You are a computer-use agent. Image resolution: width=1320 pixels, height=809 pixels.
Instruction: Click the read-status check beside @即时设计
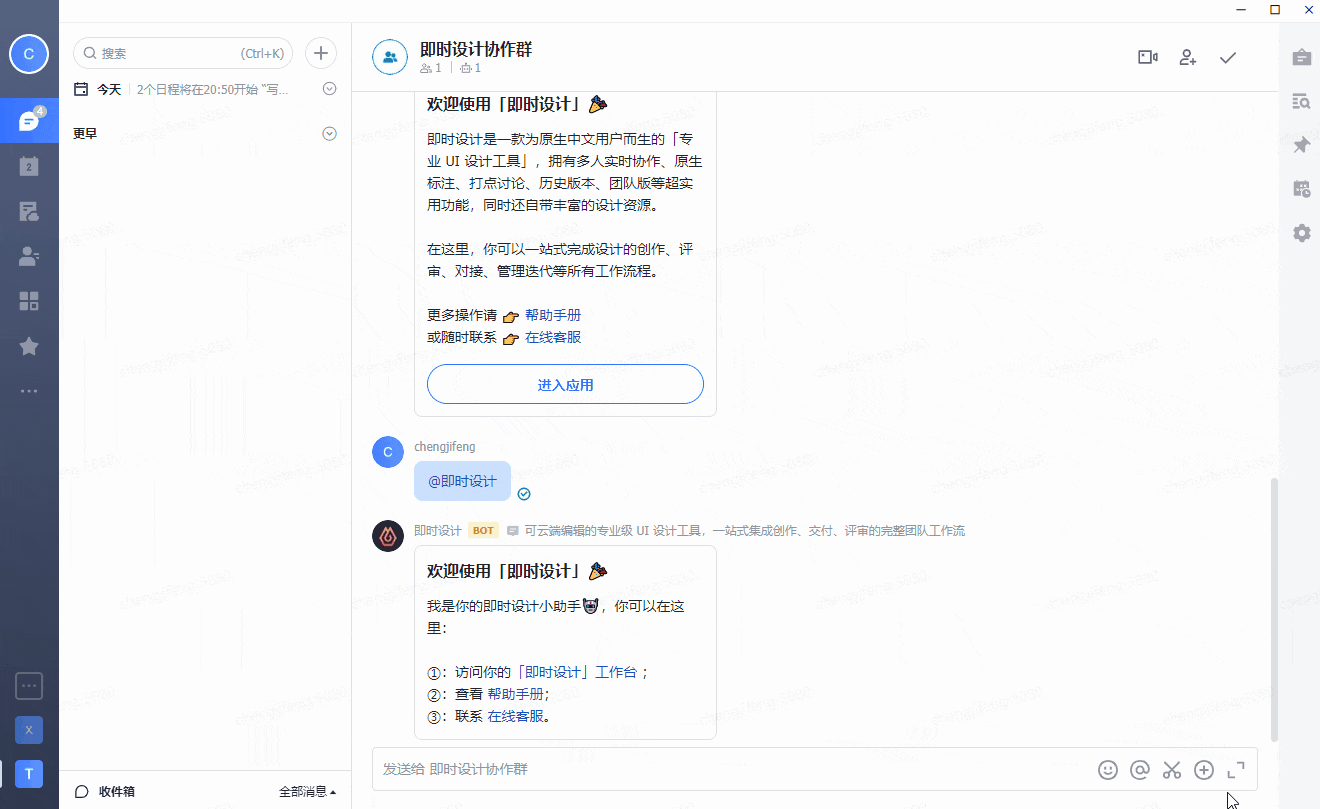pos(524,494)
